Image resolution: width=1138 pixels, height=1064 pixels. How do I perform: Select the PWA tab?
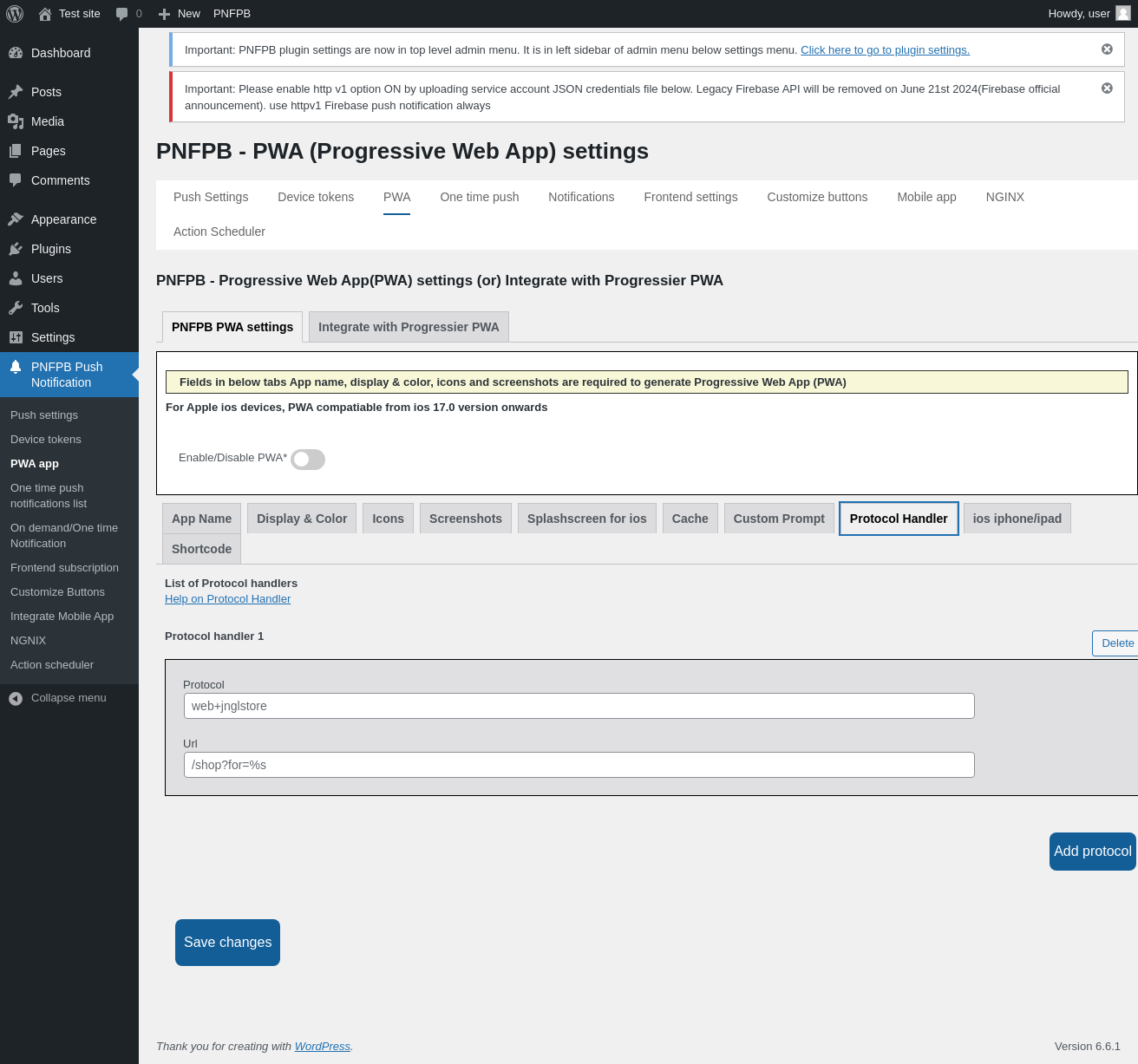click(x=397, y=197)
